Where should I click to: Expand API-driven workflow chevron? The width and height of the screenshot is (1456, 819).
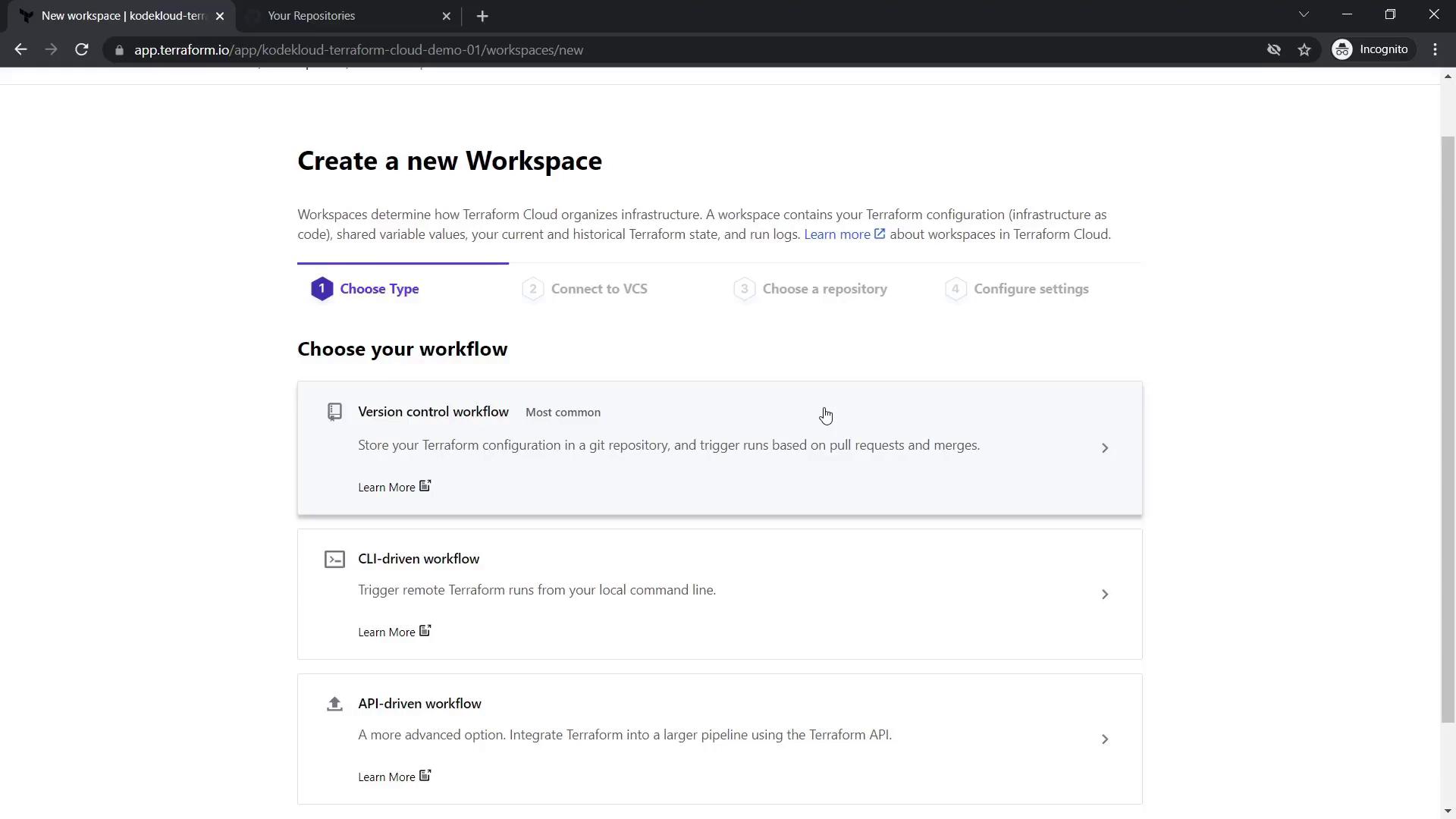tap(1105, 739)
